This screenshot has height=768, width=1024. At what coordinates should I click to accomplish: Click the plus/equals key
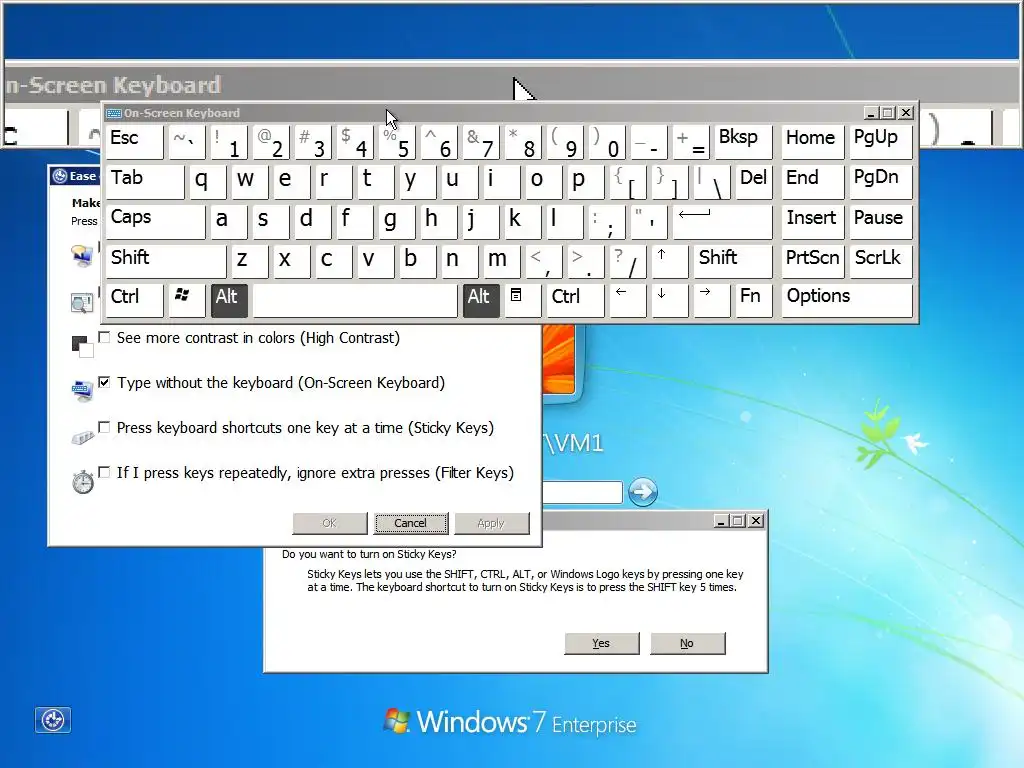(690, 142)
